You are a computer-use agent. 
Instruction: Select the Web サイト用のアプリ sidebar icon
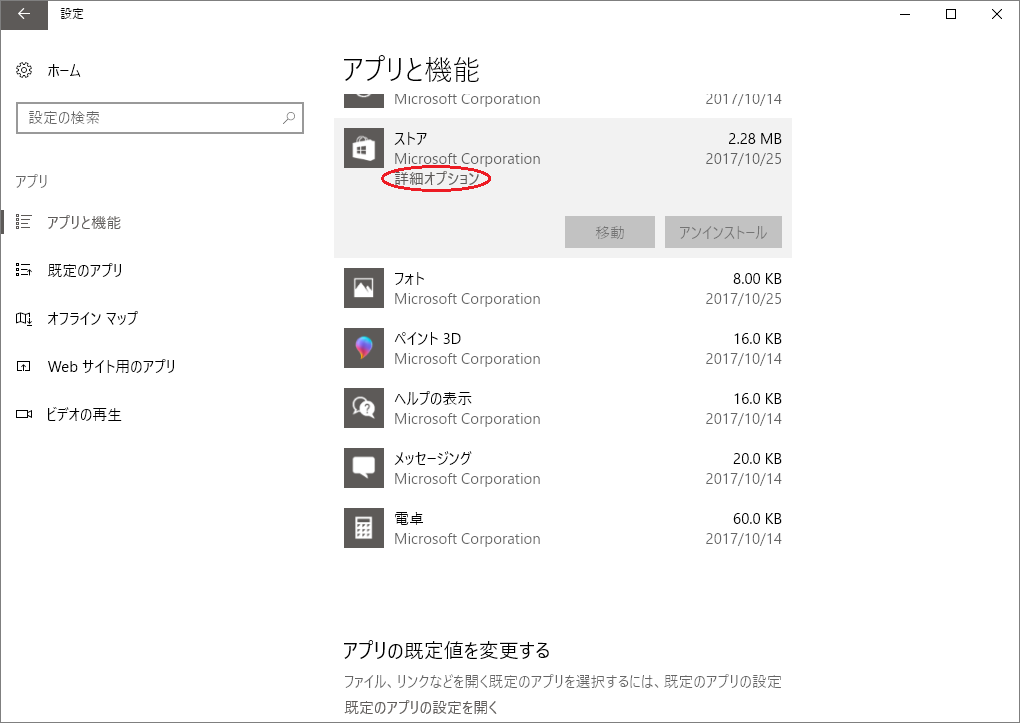click(x=23, y=366)
